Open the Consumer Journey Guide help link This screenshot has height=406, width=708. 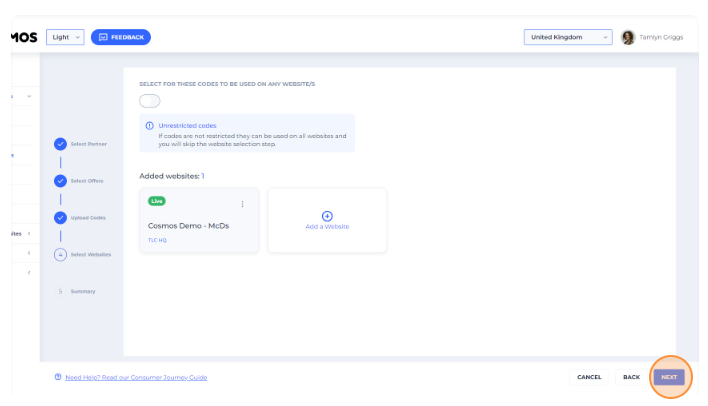tap(137, 377)
